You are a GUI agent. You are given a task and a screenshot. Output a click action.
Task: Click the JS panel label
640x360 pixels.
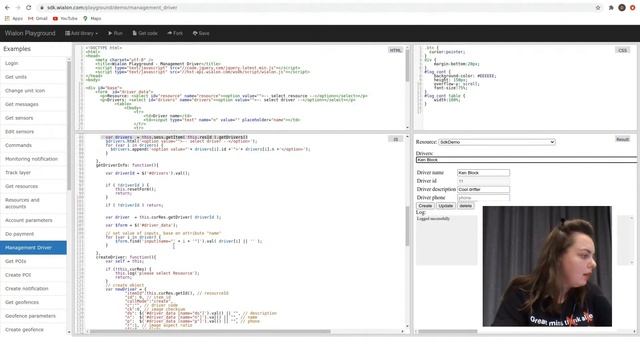[395, 139]
